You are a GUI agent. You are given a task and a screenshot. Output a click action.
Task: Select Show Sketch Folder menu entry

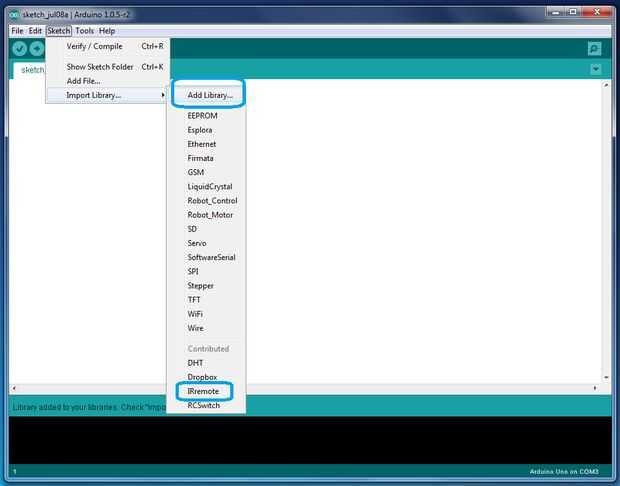tap(108, 67)
